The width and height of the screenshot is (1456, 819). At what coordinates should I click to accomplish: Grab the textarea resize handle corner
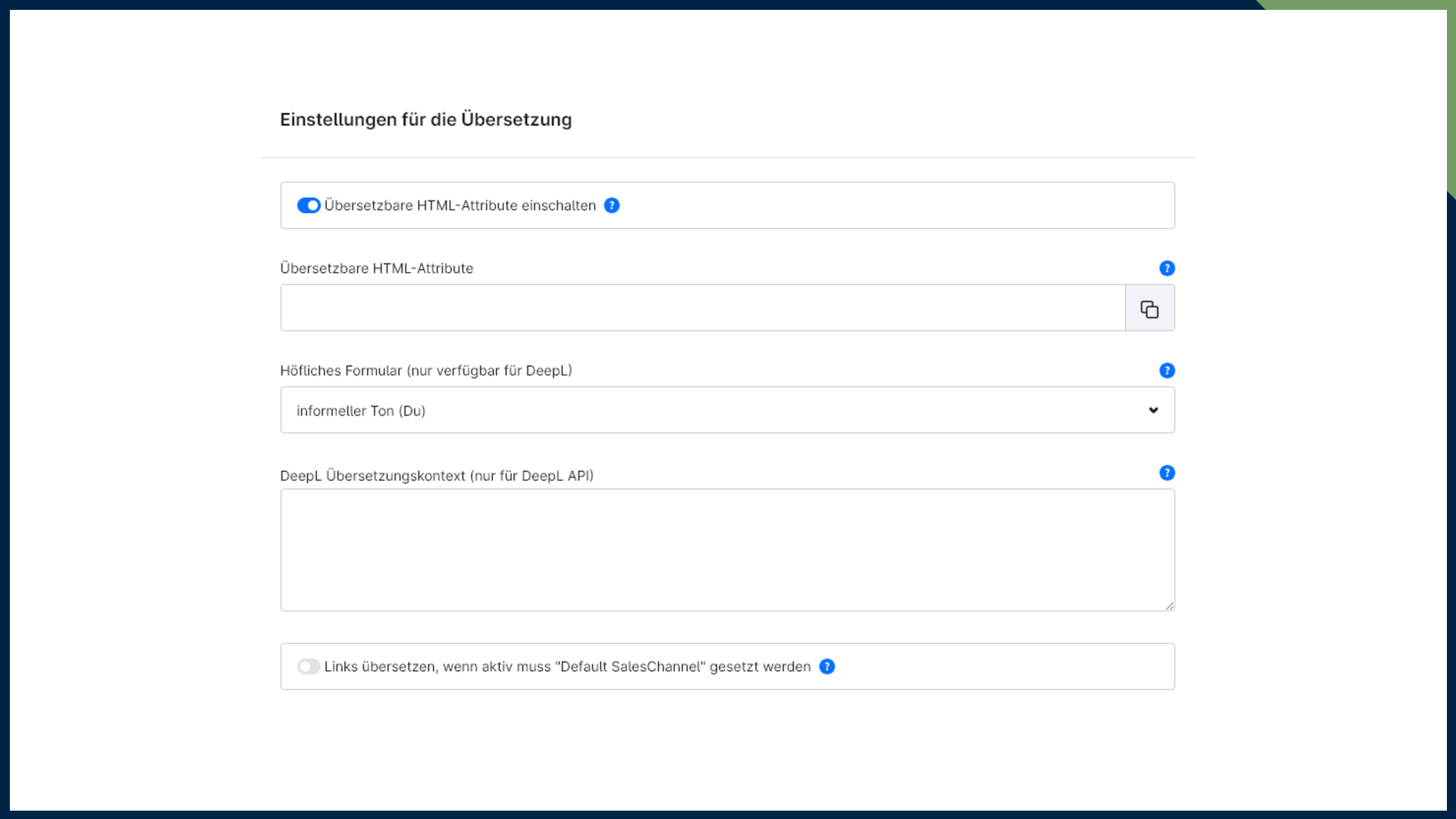pos(1170,606)
